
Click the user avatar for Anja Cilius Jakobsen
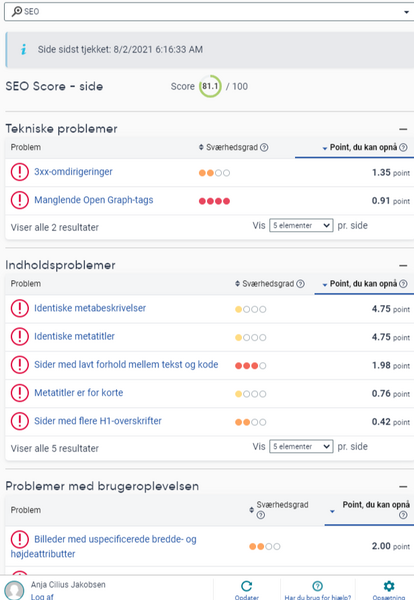pos(14,590)
